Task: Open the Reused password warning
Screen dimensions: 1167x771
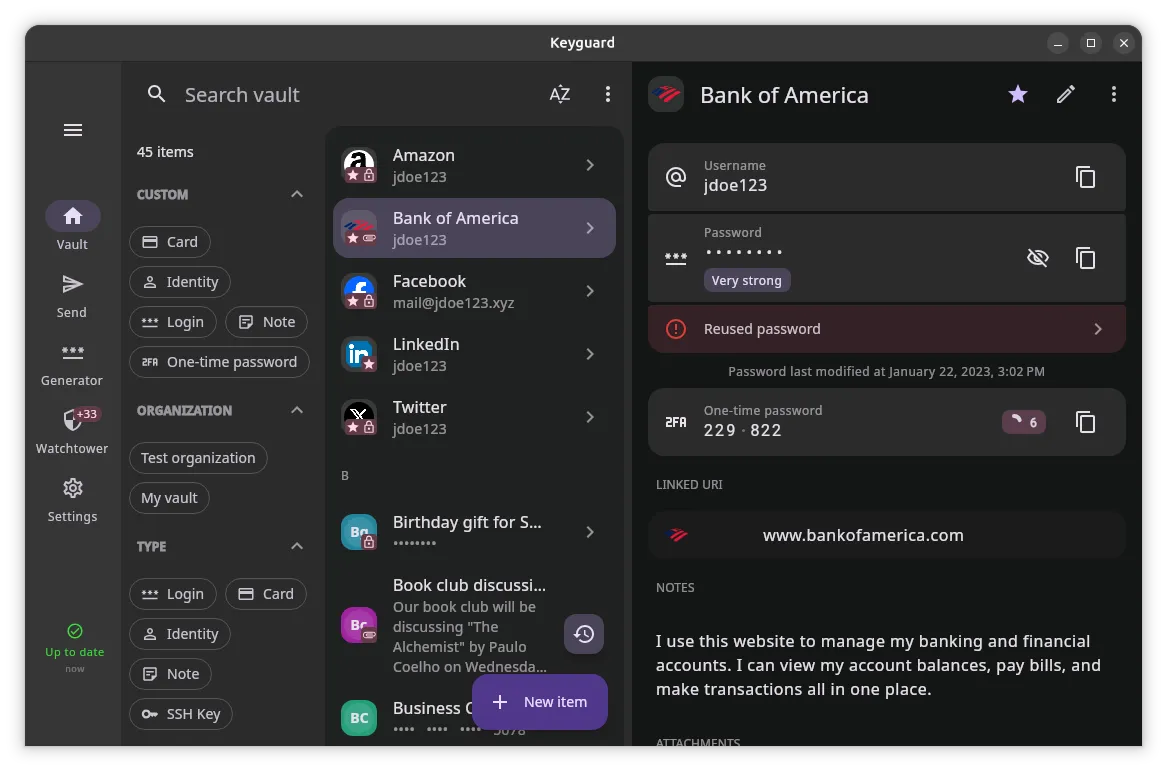Action: coord(886,329)
